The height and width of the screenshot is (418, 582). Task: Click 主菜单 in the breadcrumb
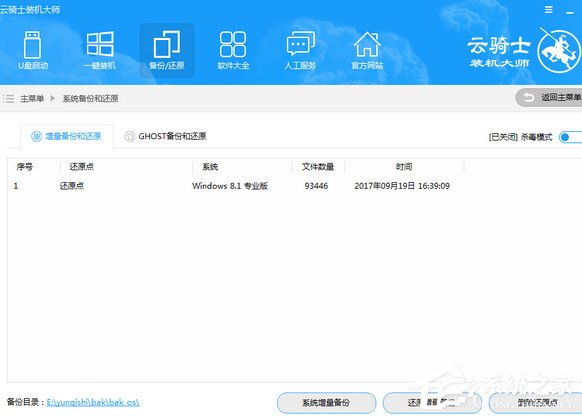(x=32, y=98)
